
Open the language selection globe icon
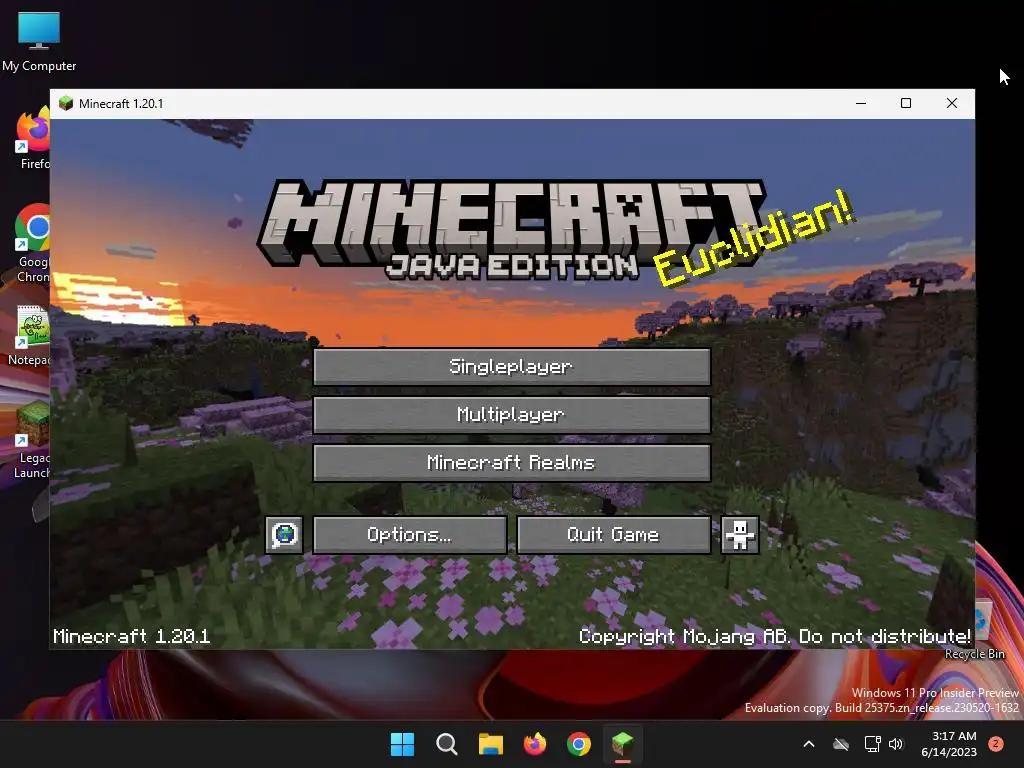coord(284,535)
